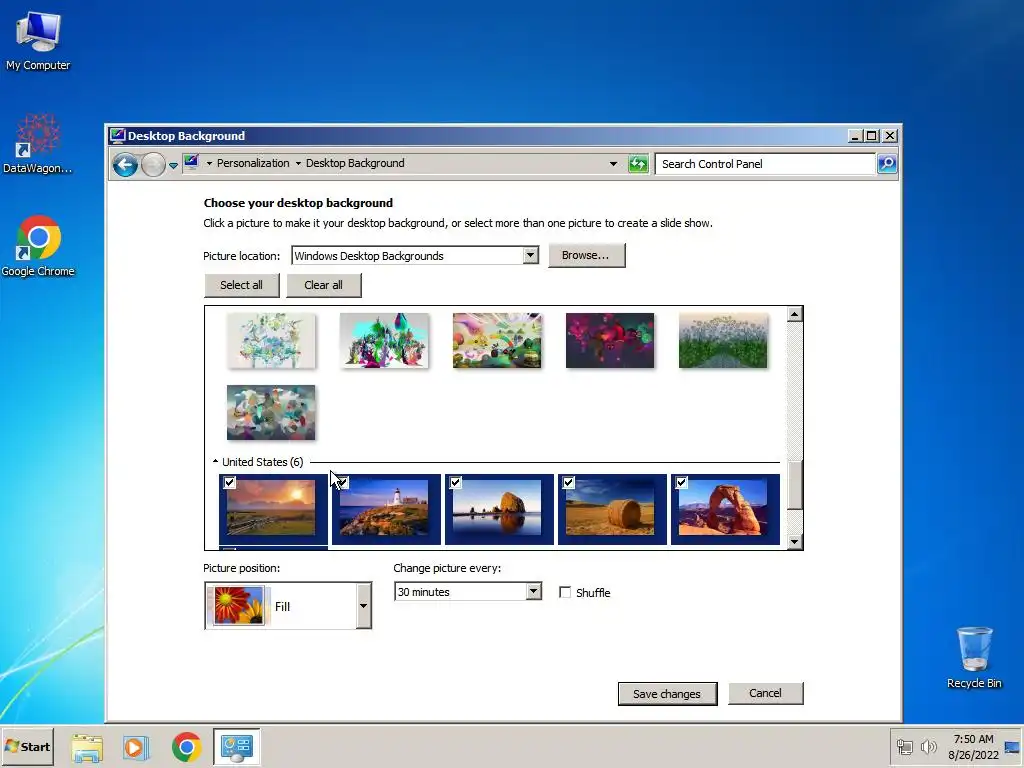This screenshot has width=1024, height=768.
Task: Click the Desktop Background breadcrumb
Action: 355,163
